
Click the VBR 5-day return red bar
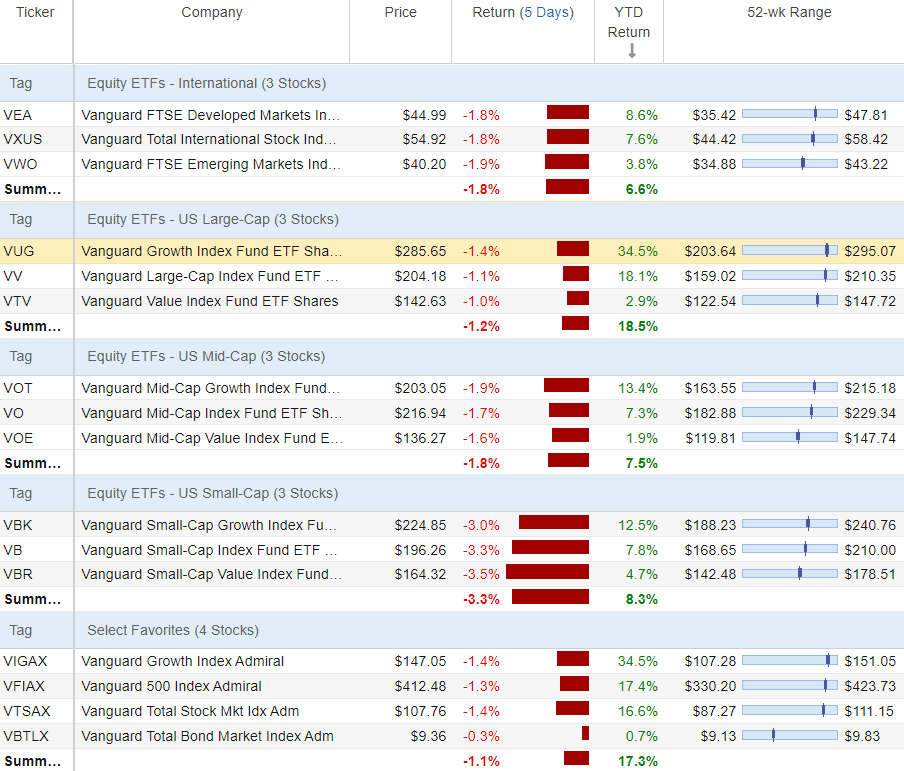point(547,571)
